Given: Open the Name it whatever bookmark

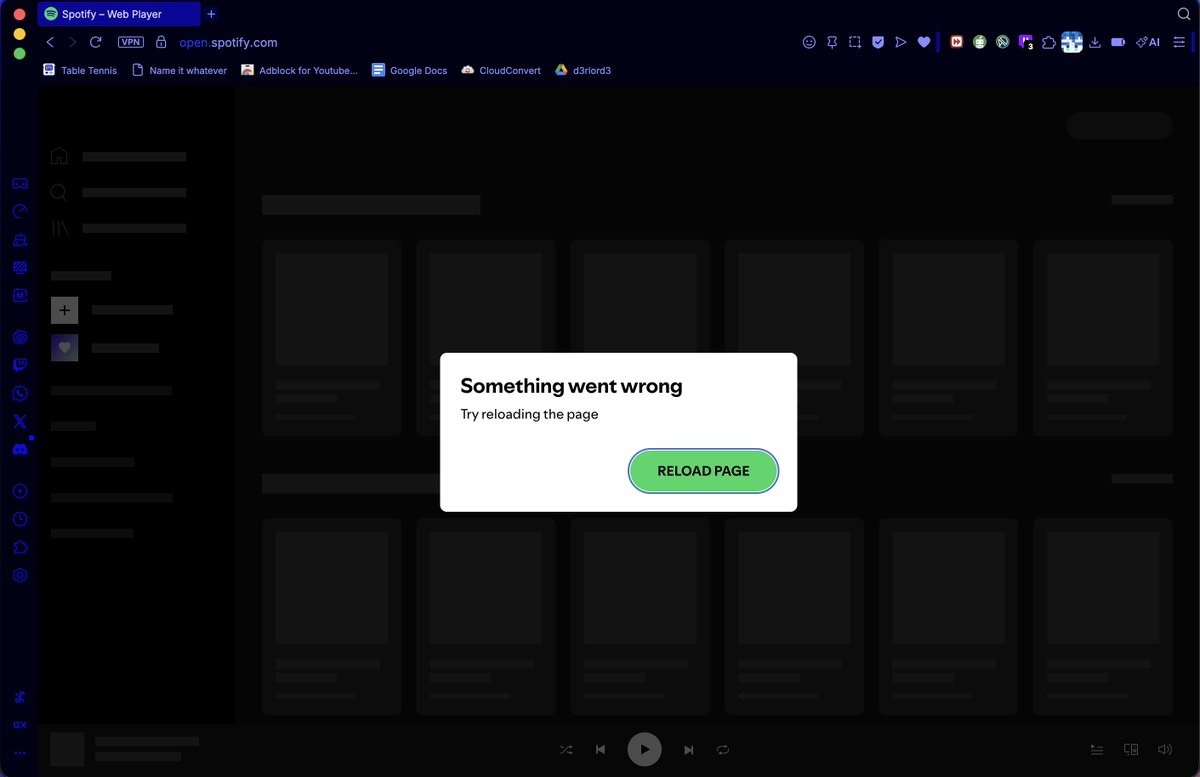Looking at the screenshot, I should click(179, 70).
